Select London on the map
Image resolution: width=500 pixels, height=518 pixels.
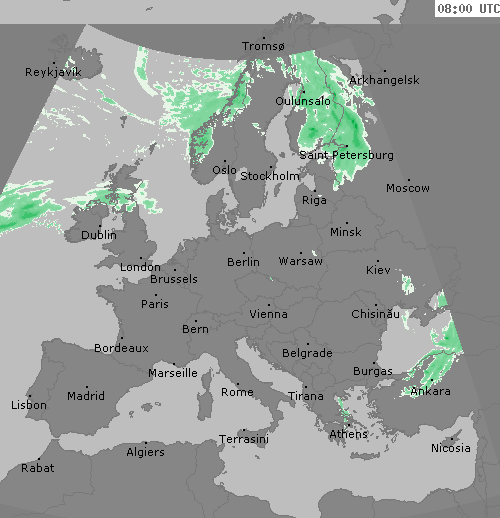pyautogui.click(x=140, y=267)
